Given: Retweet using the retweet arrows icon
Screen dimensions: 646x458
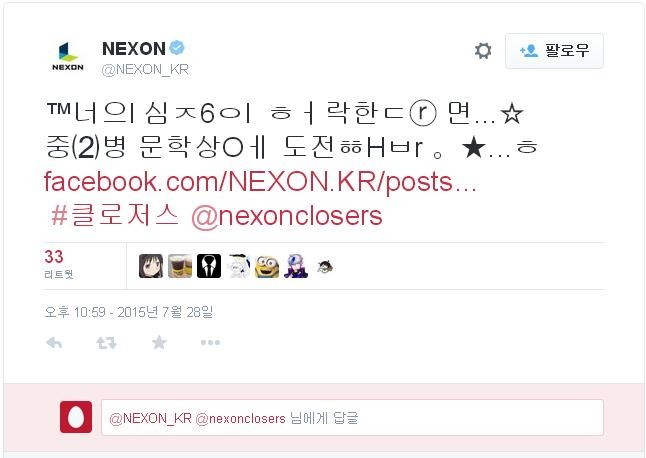Looking at the screenshot, I should coord(106,342).
